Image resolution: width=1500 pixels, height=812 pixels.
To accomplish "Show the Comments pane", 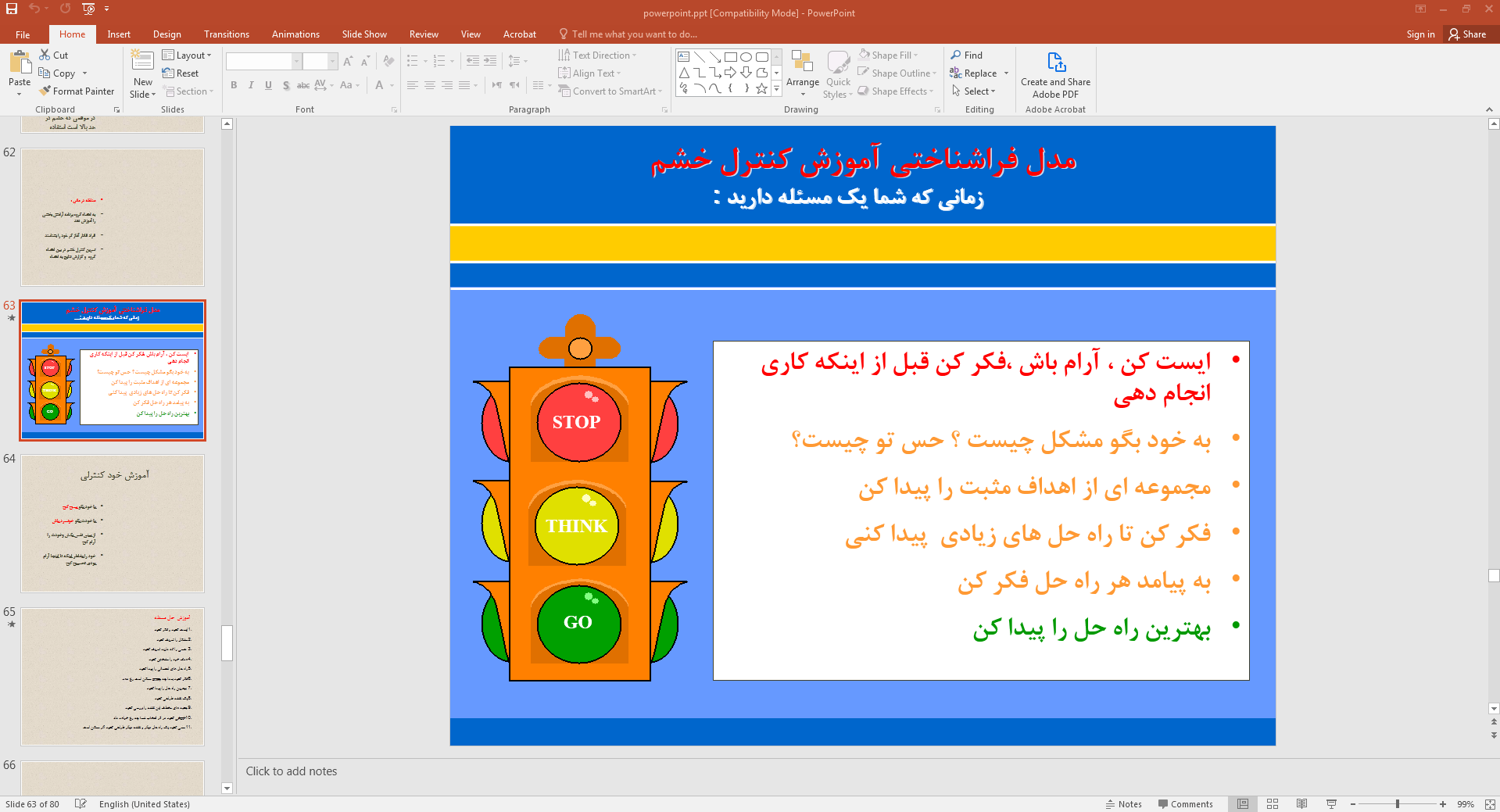I will pos(1185,803).
